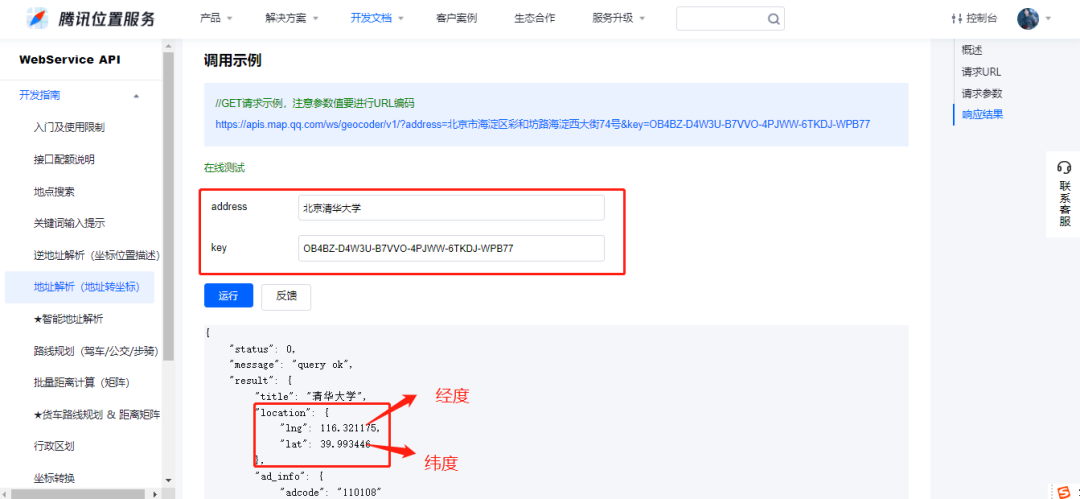
Task: Collapse the 开发指南 sidebar section
Action: click(x=136, y=96)
